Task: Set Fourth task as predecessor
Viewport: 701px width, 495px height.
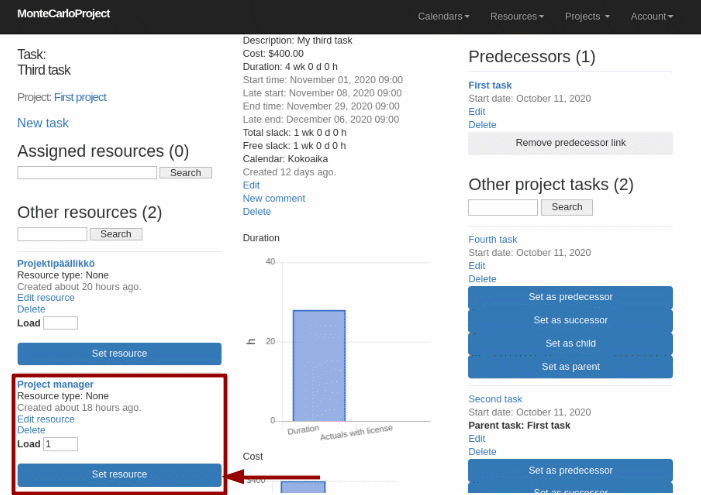Action: (x=570, y=297)
